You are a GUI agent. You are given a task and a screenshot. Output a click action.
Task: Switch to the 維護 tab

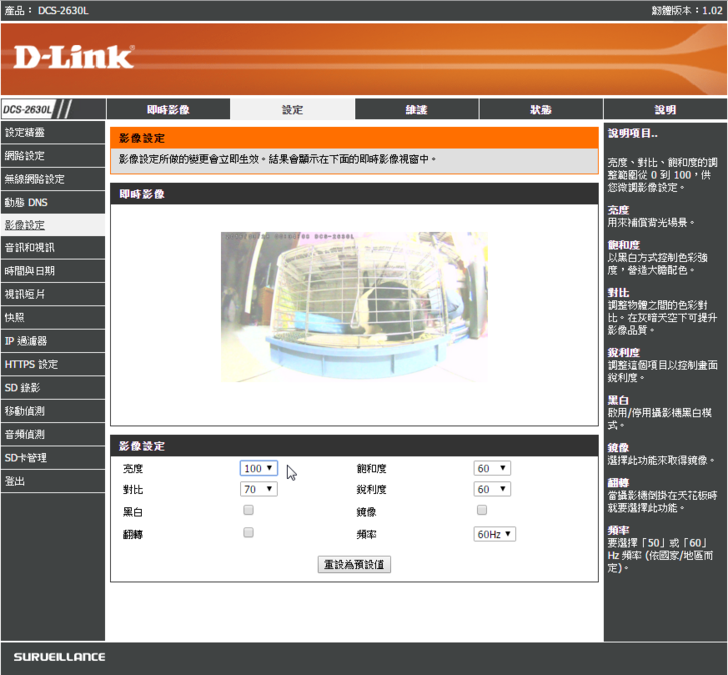coord(416,110)
